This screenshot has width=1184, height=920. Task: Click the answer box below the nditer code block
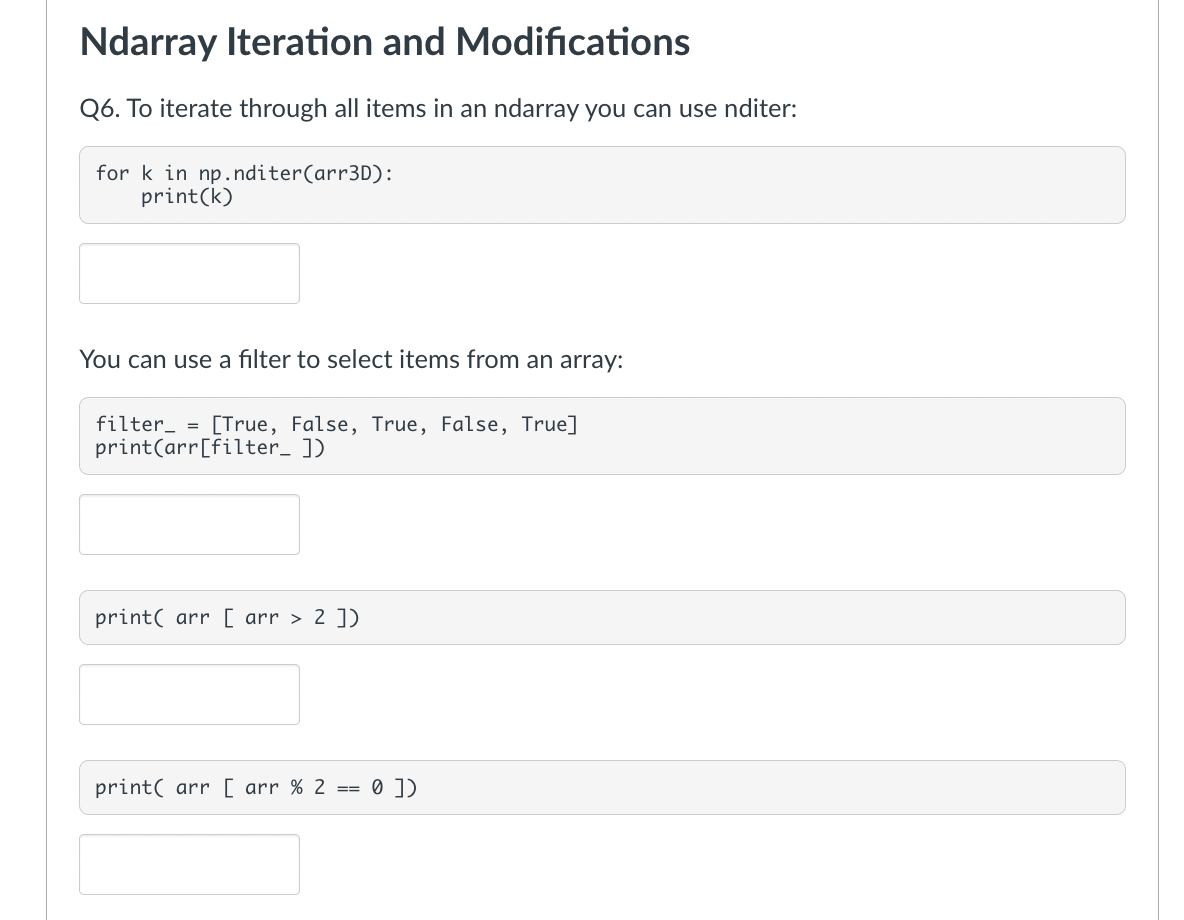click(189, 273)
